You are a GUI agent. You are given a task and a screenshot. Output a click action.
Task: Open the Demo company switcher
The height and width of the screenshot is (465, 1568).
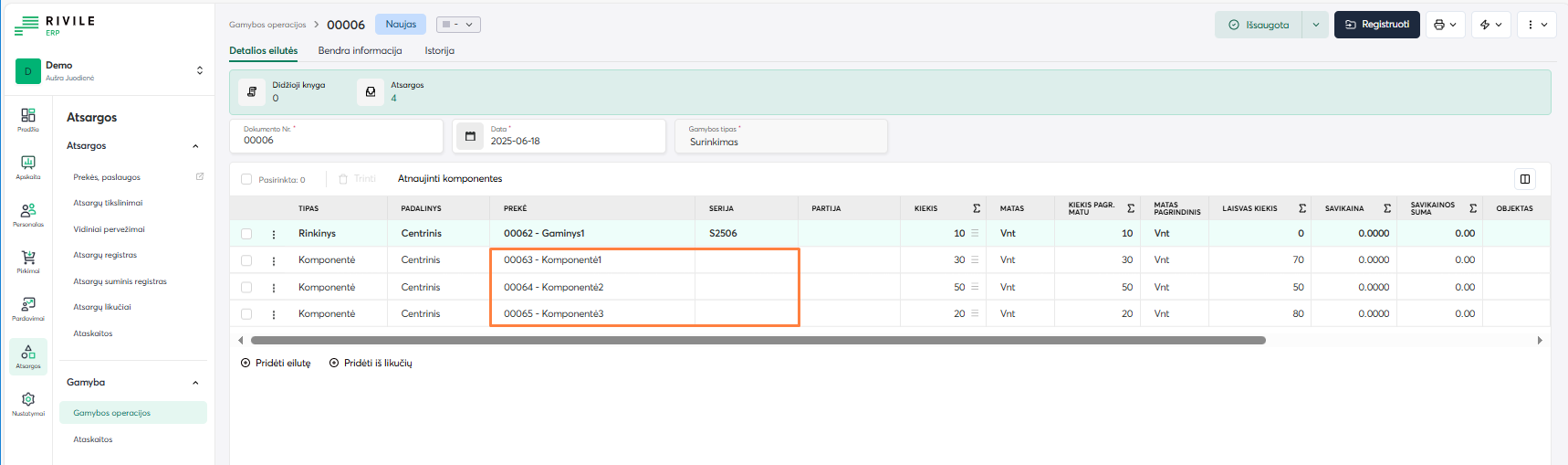coord(199,70)
